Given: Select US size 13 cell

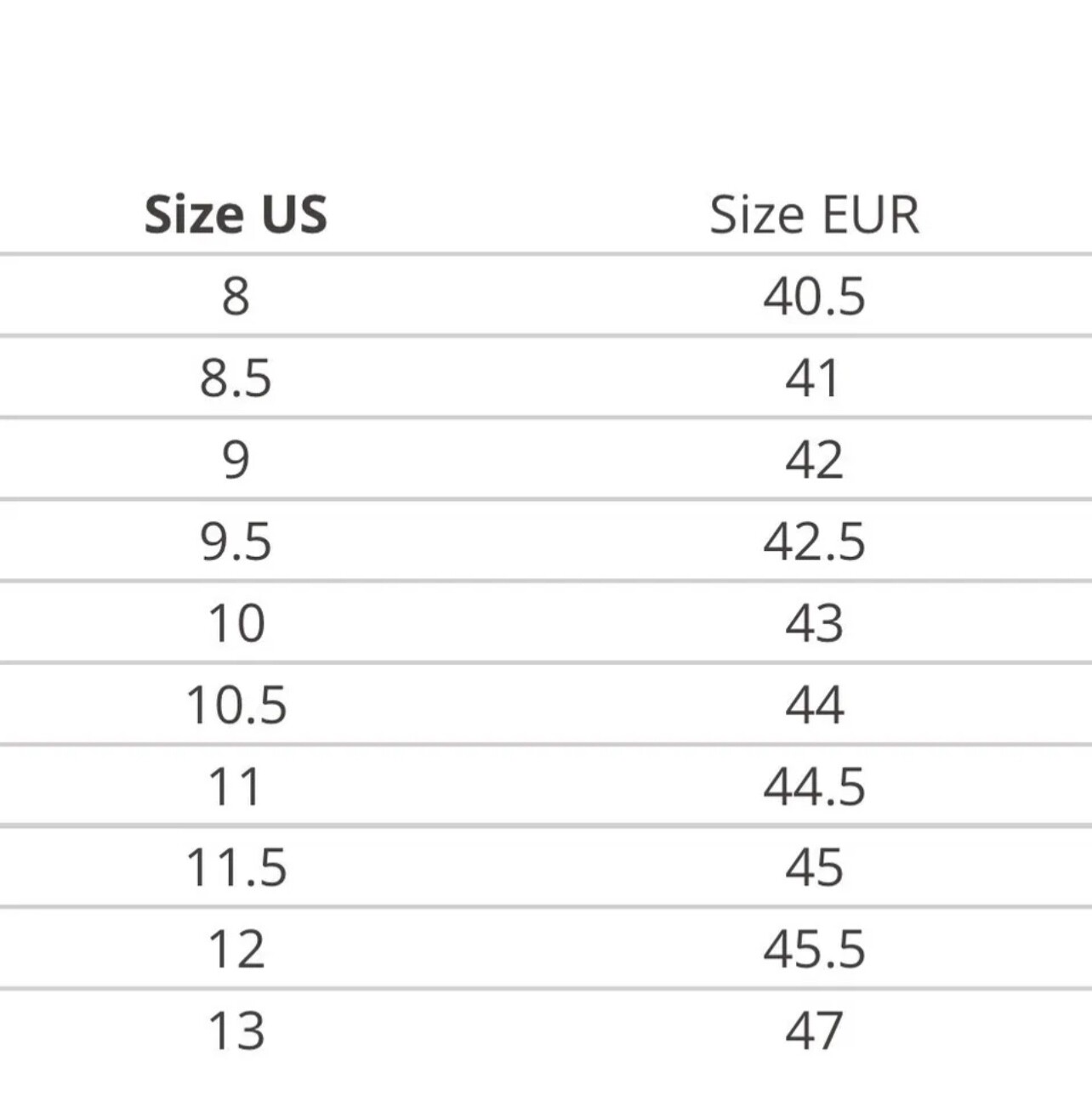Looking at the screenshot, I should pos(236,1031).
